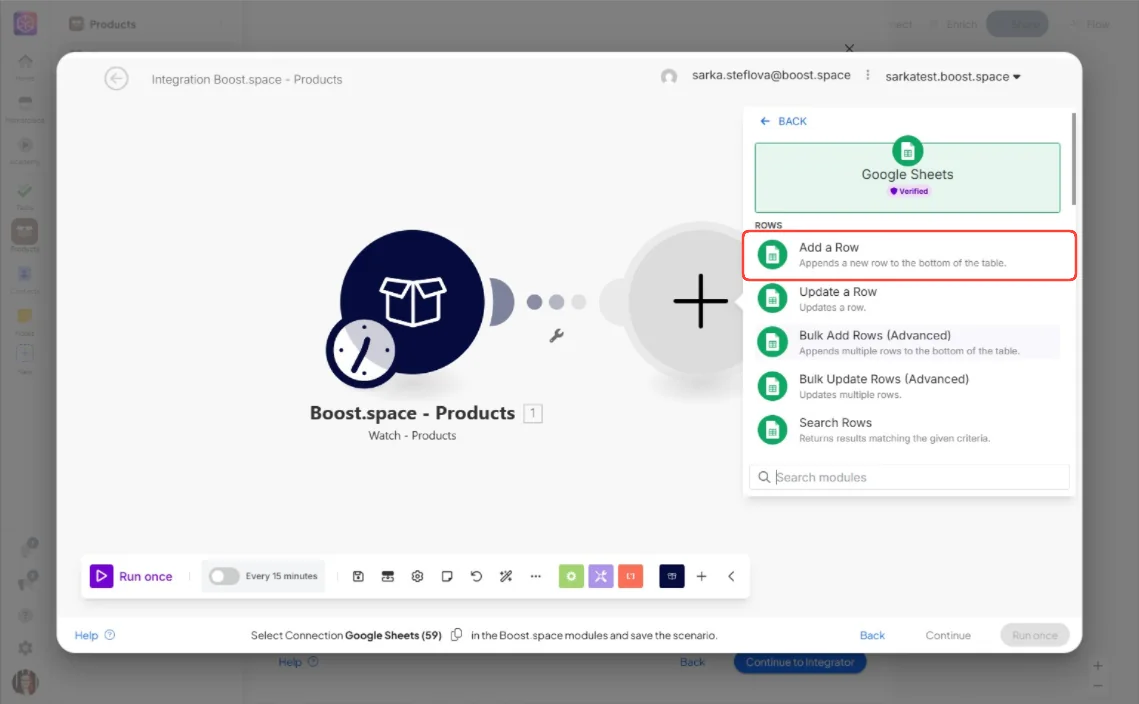Open the green flow control tools icon
This screenshot has height=704, width=1139.
(x=571, y=576)
